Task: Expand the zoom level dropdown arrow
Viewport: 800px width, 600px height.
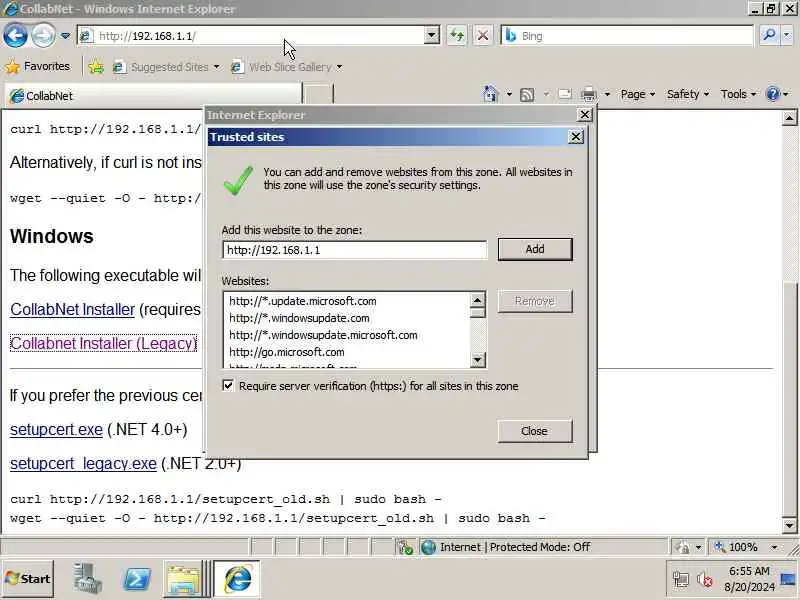Action: click(774, 547)
